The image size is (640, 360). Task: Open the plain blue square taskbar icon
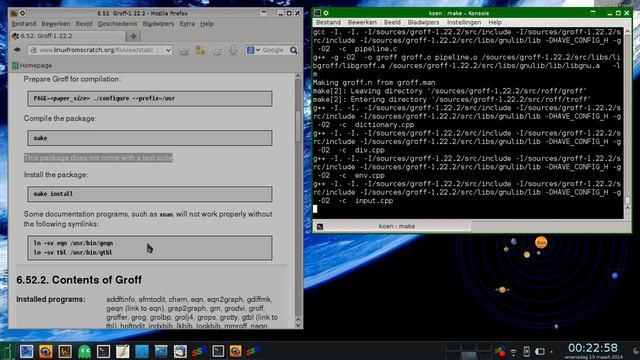(142, 351)
